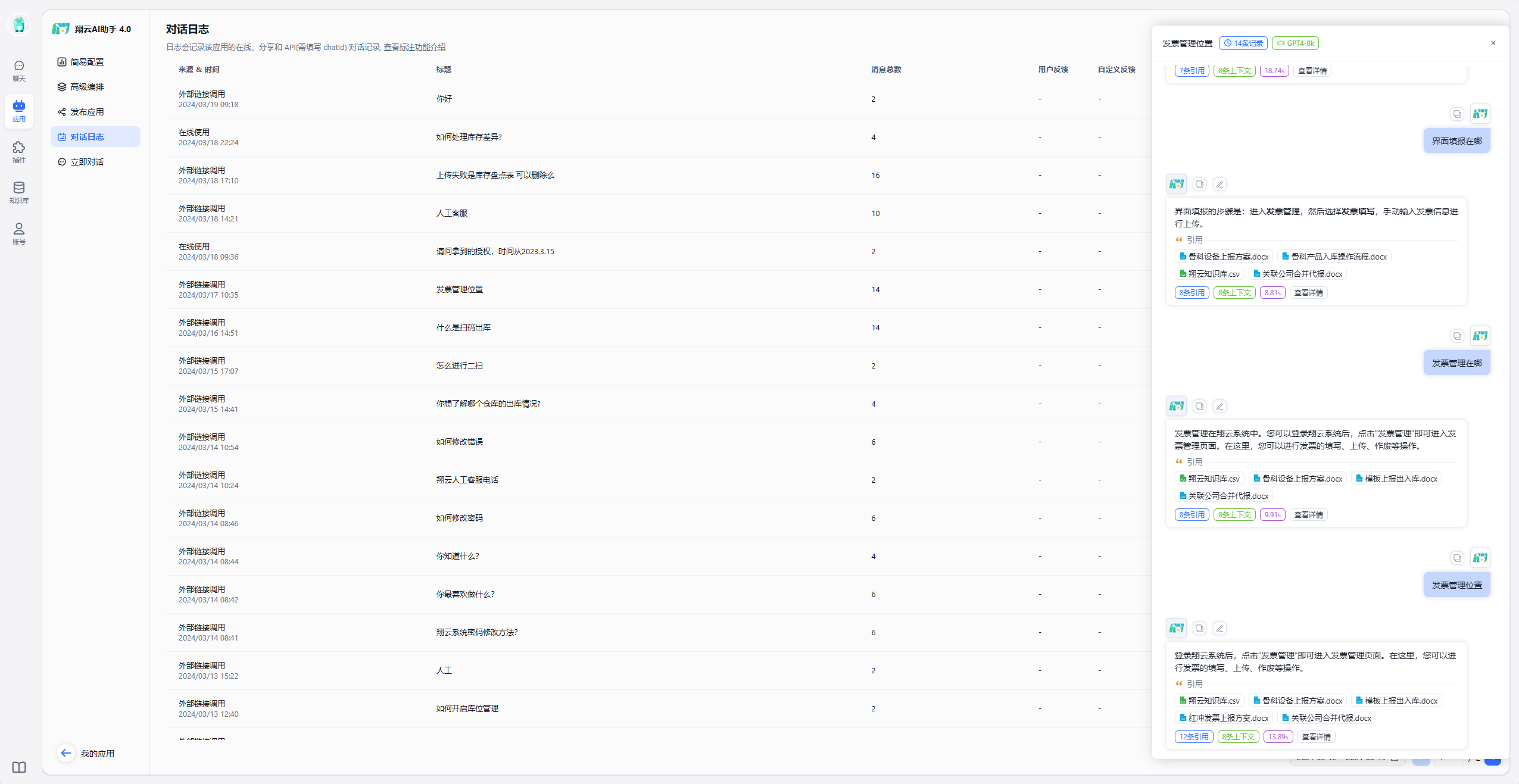Open the Account (账号) sidebar icon
Viewport: 1519px width, 784px height.
point(19,233)
